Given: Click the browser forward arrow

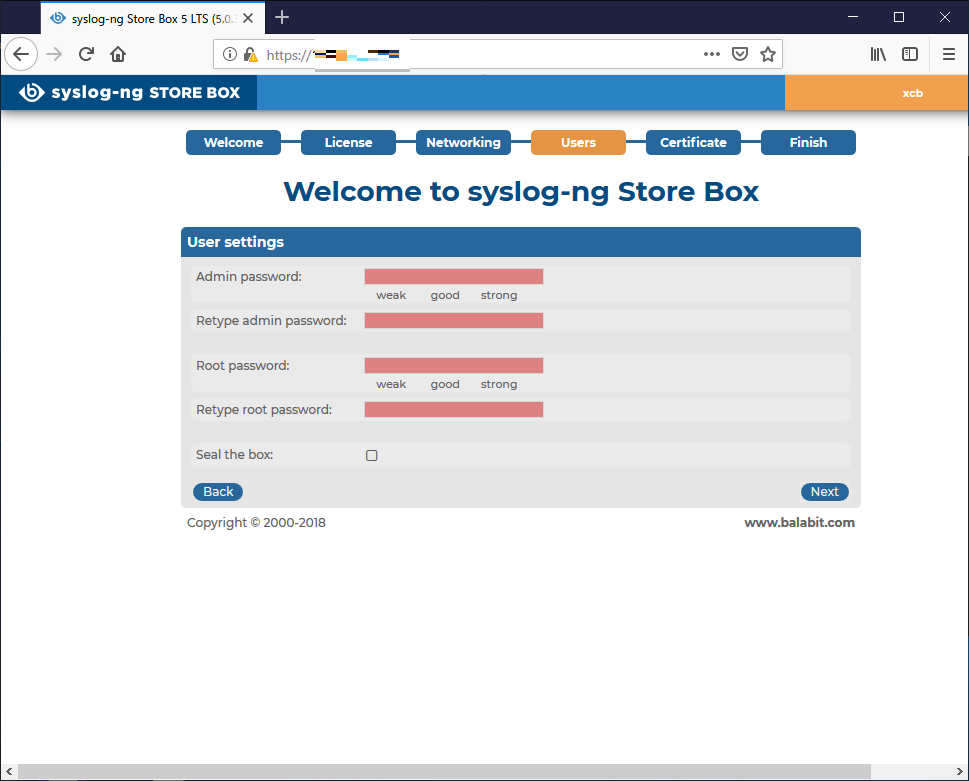Looking at the screenshot, I should pyautogui.click(x=54, y=54).
